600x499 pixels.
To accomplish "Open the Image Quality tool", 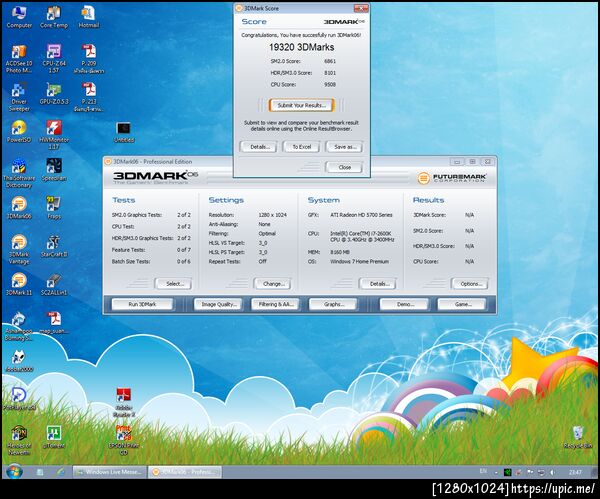I will coord(218,304).
